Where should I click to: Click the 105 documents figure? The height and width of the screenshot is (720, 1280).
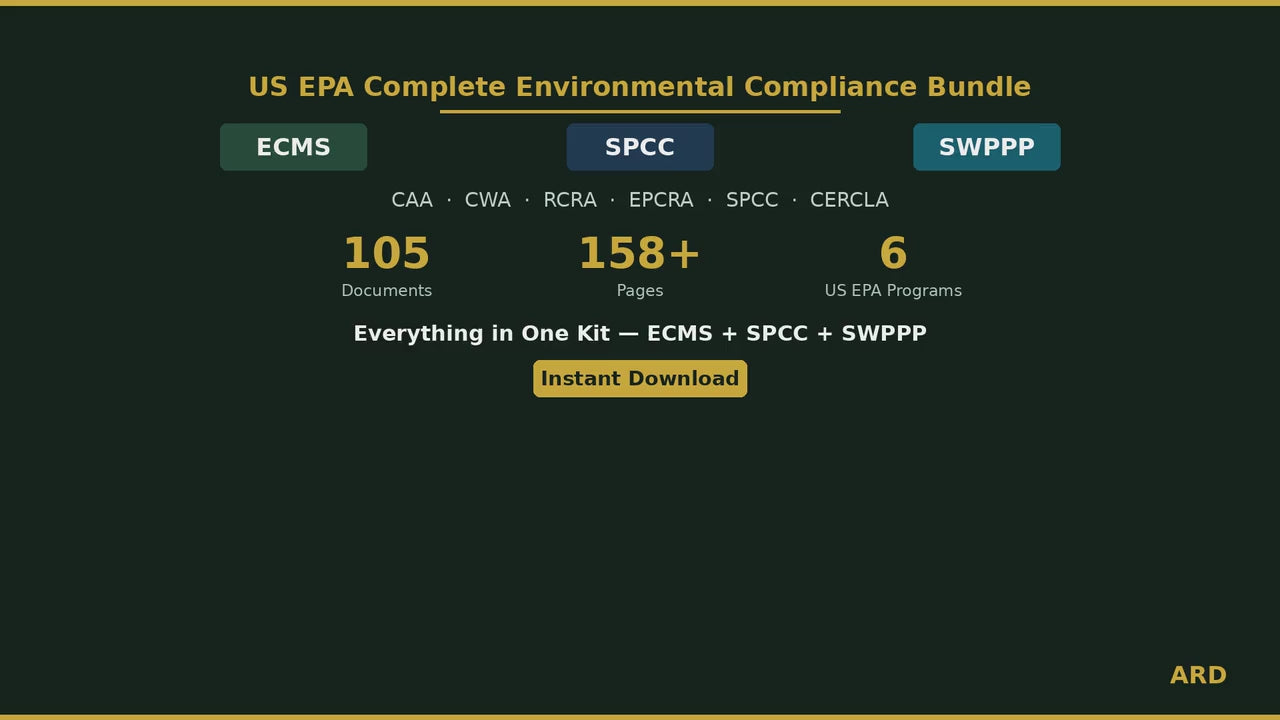[x=386, y=254]
